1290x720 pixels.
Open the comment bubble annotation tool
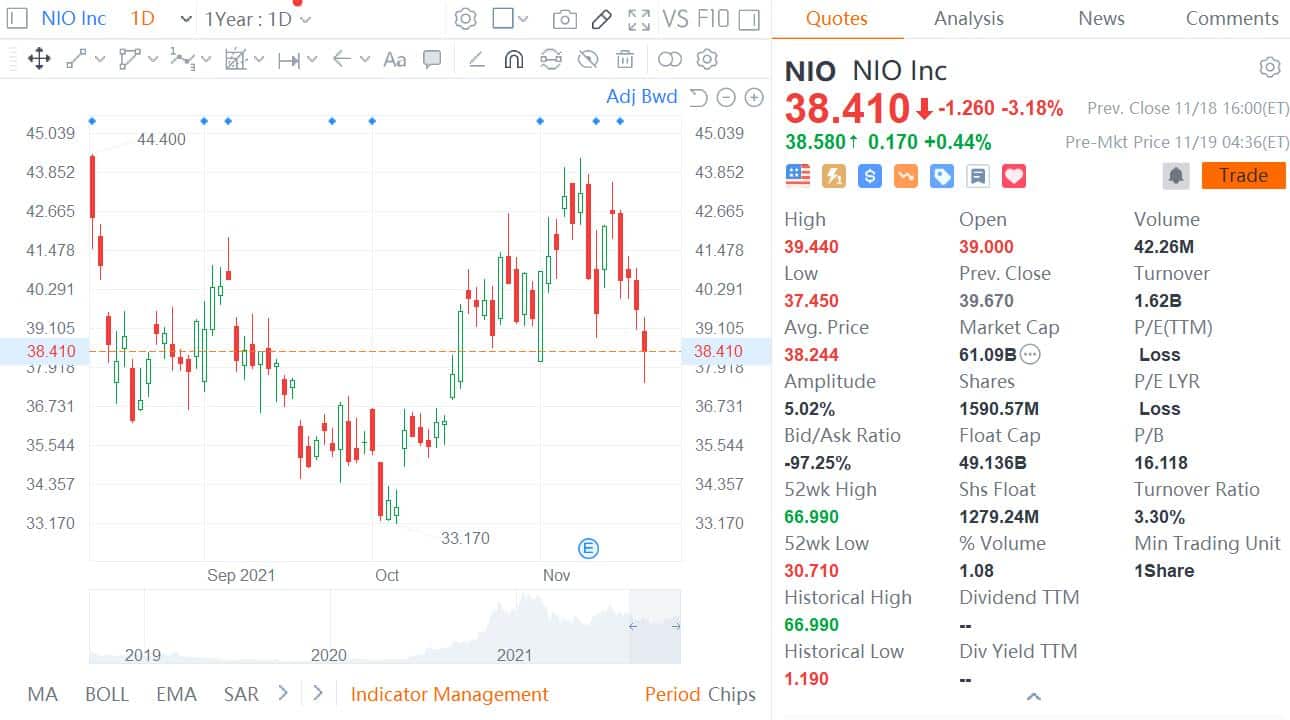tap(432, 59)
